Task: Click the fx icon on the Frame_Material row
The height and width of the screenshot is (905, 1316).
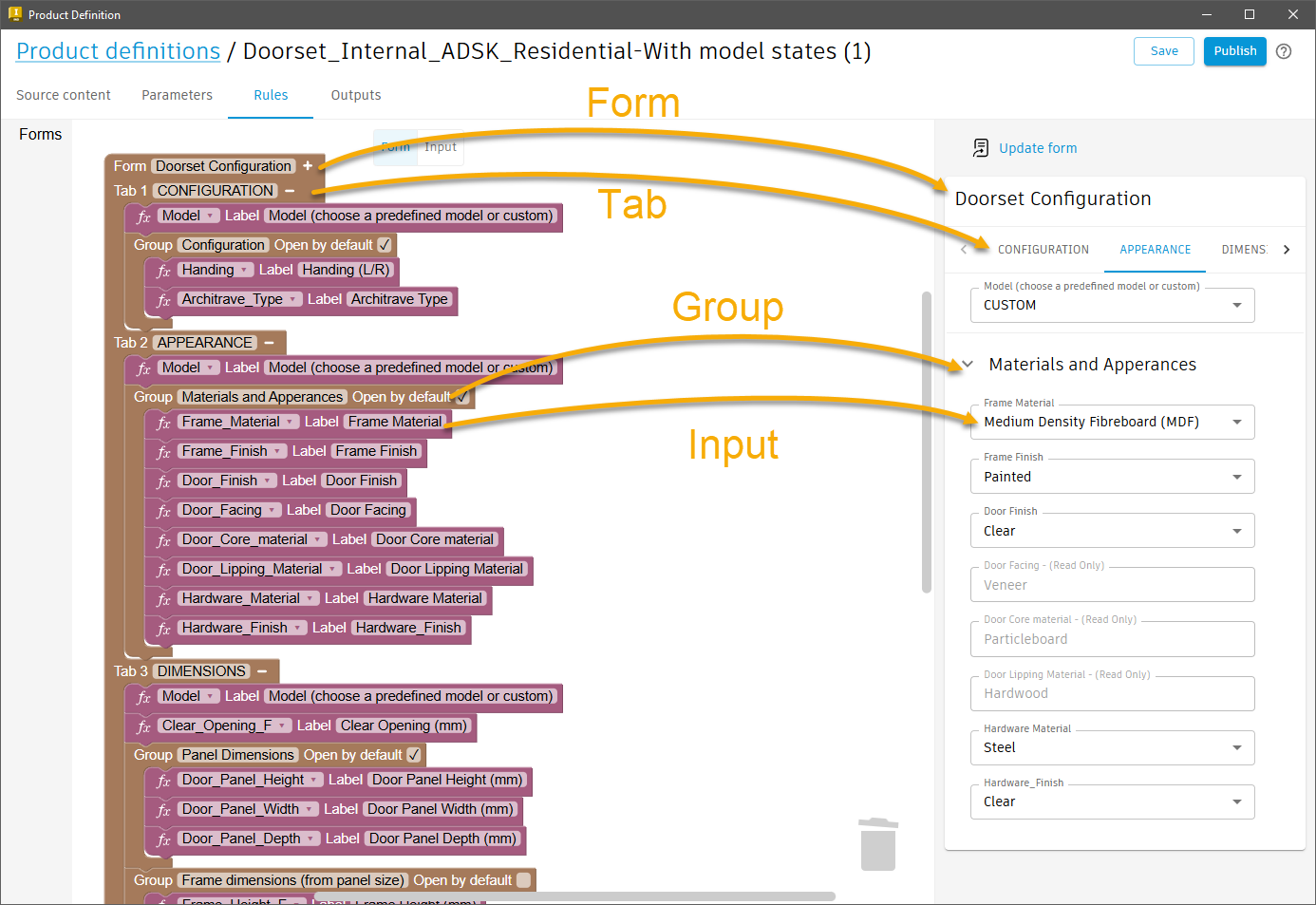Action: (x=163, y=423)
